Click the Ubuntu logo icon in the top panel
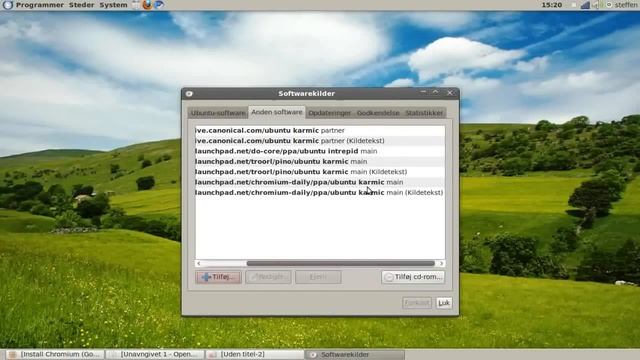This screenshot has height=360, width=640. pos(7,5)
